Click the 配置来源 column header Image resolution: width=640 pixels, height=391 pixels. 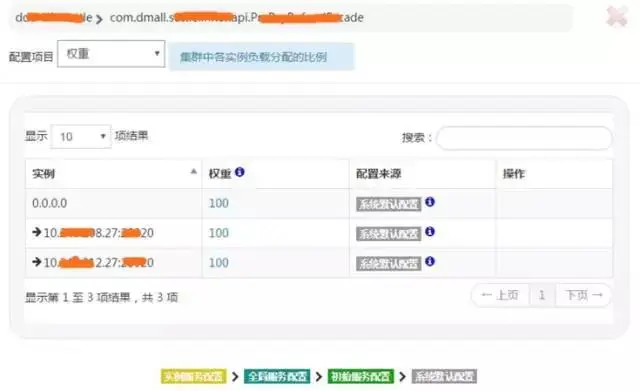coord(422,174)
